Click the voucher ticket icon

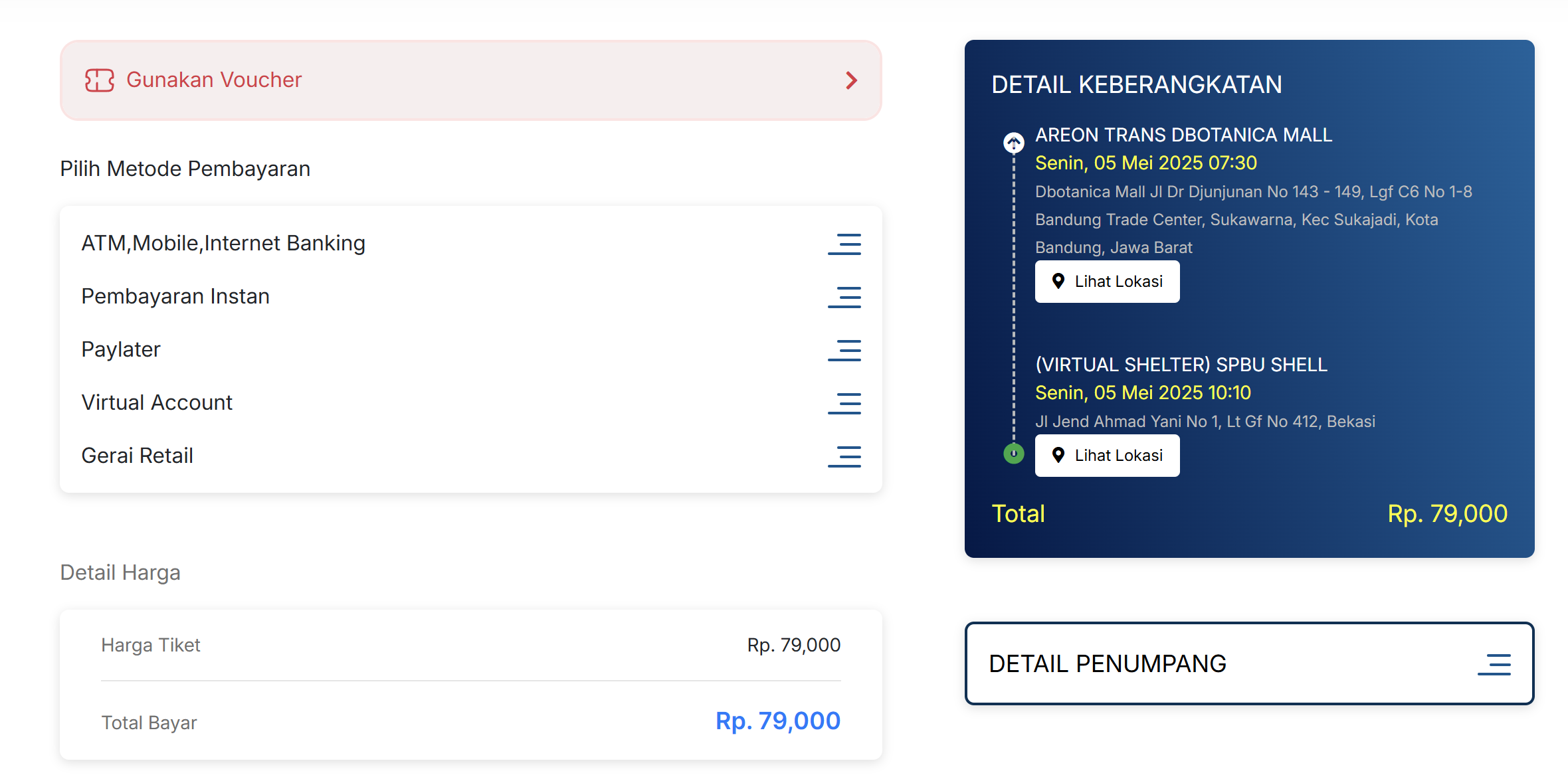point(100,80)
